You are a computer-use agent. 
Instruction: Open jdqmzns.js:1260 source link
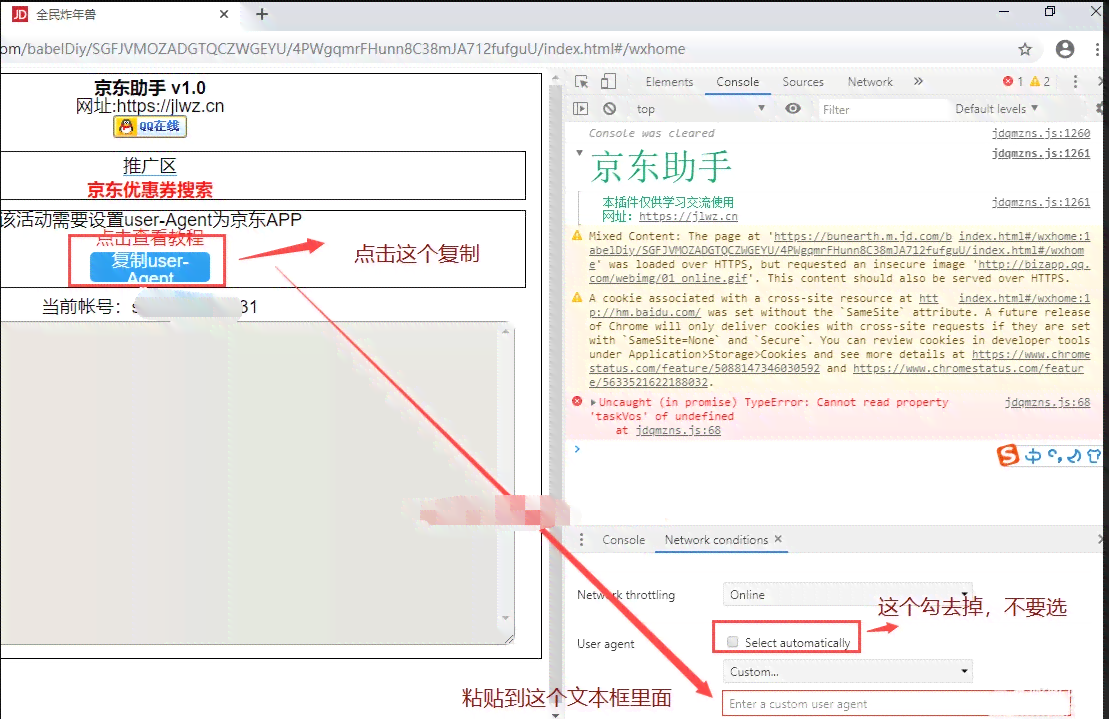tap(1040, 133)
